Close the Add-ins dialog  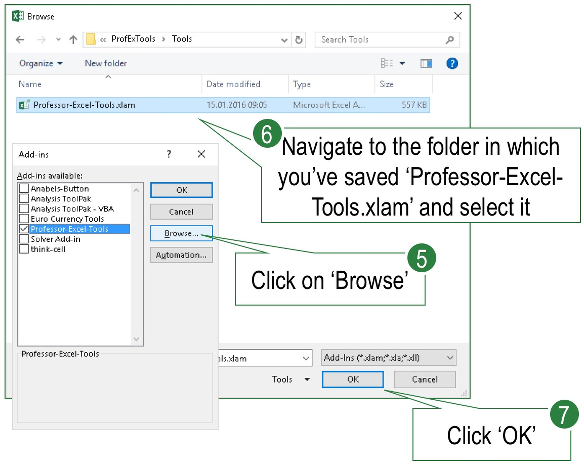tap(201, 154)
